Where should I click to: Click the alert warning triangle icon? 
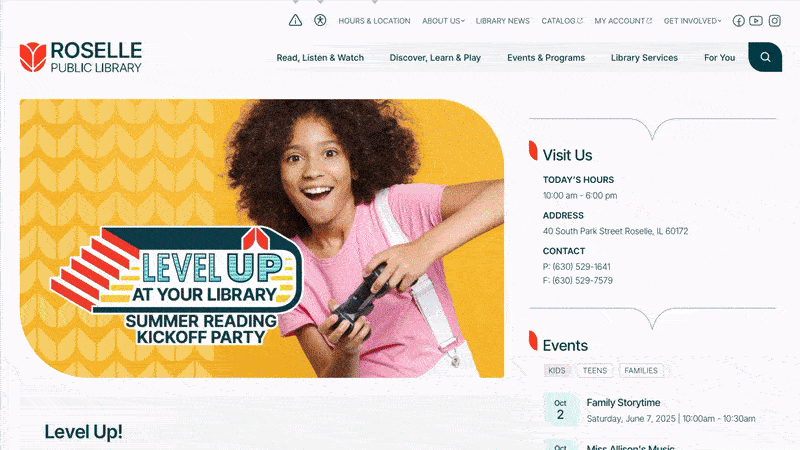pyautogui.click(x=295, y=20)
